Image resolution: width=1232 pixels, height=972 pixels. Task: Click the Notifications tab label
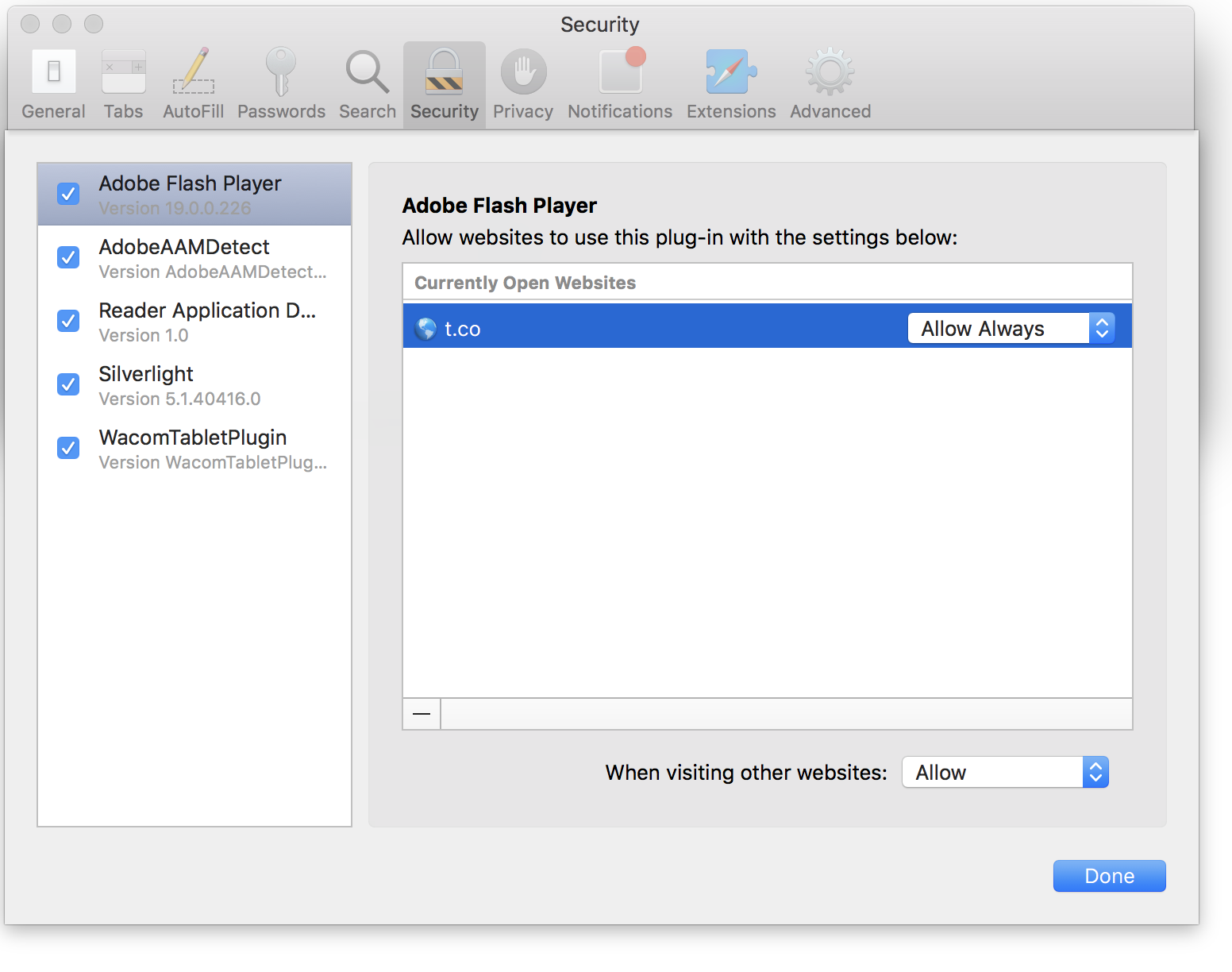click(x=620, y=112)
